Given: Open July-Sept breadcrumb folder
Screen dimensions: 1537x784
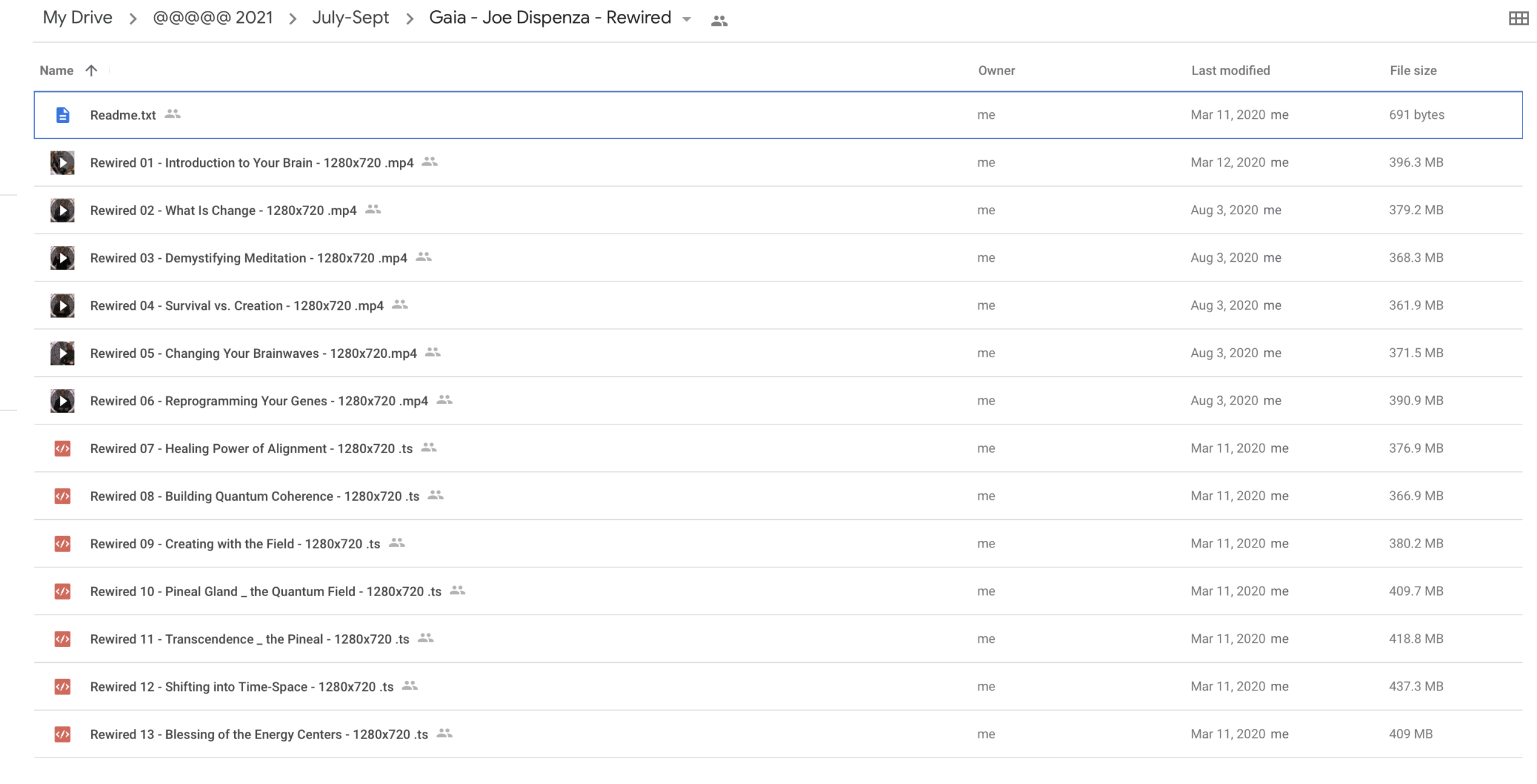Looking at the screenshot, I should pyautogui.click(x=351, y=18).
